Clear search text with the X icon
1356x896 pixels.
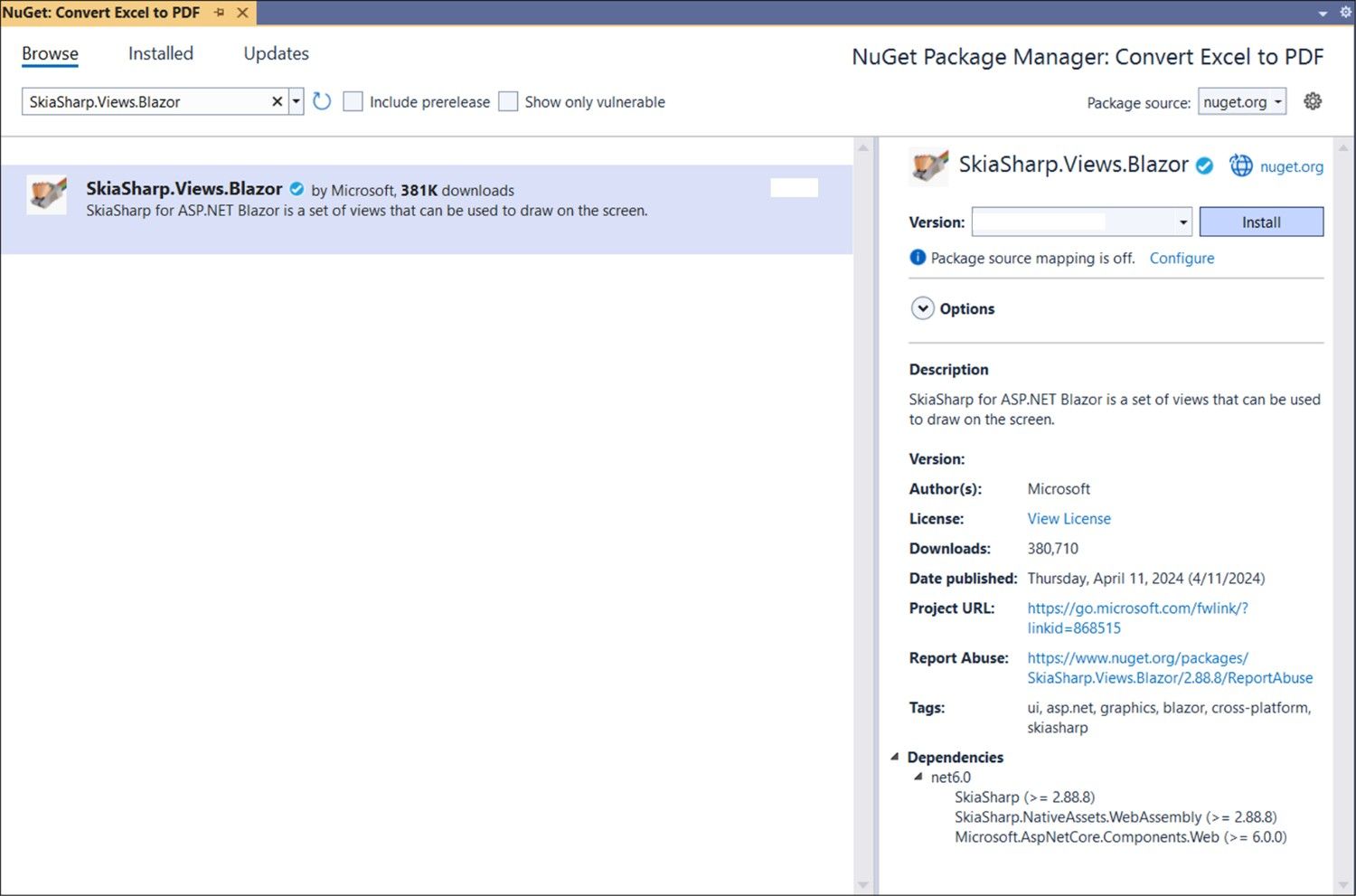point(278,101)
